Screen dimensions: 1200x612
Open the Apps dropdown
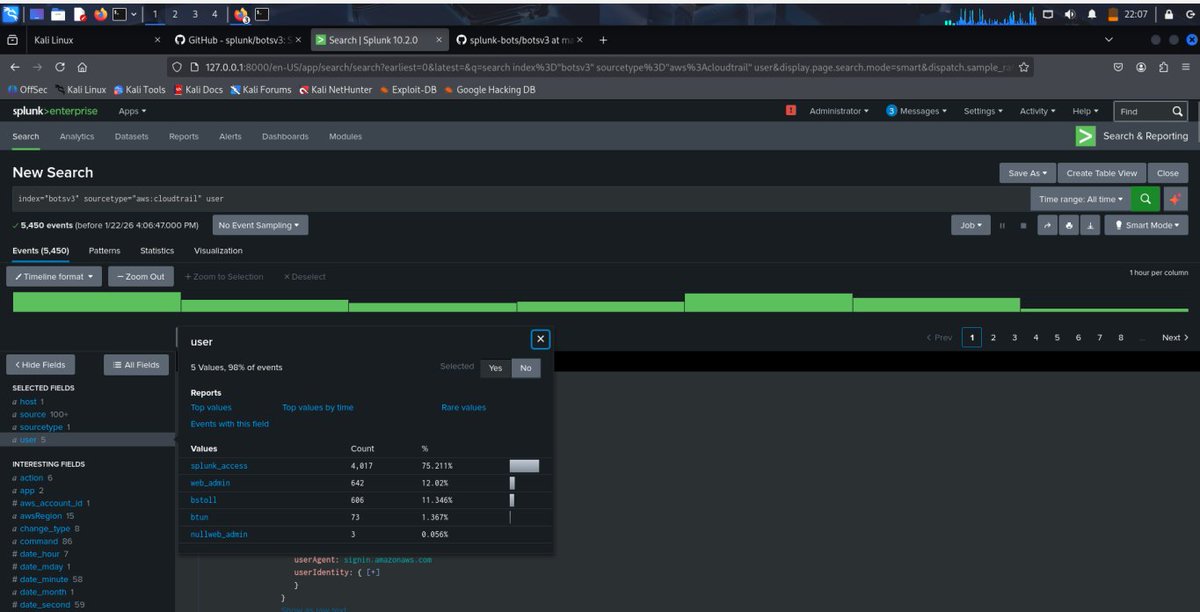tap(132, 111)
